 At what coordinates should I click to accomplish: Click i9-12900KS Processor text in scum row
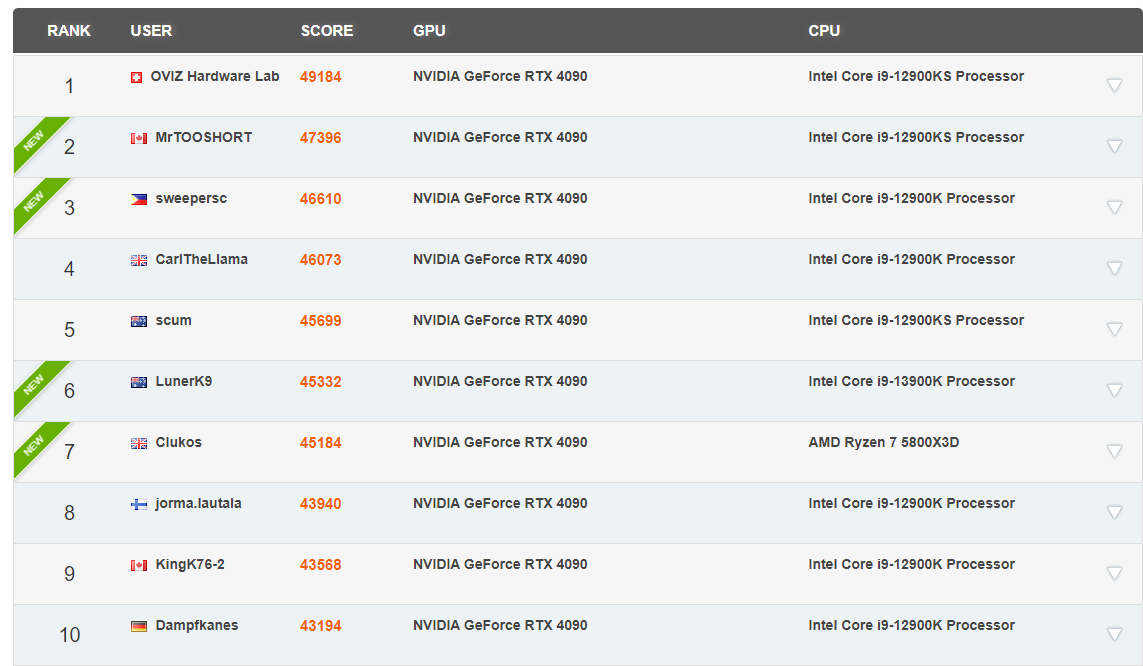pos(916,321)
